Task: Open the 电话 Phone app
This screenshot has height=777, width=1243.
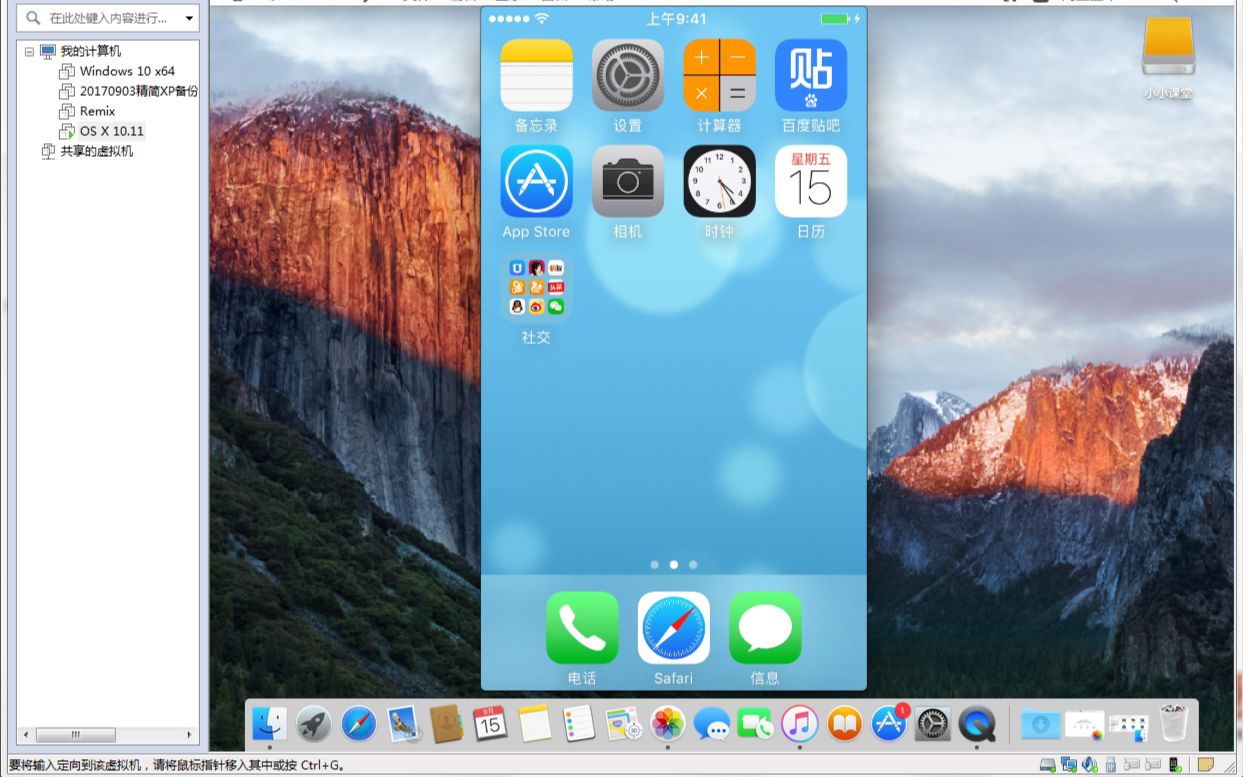Action: (581, 628)
